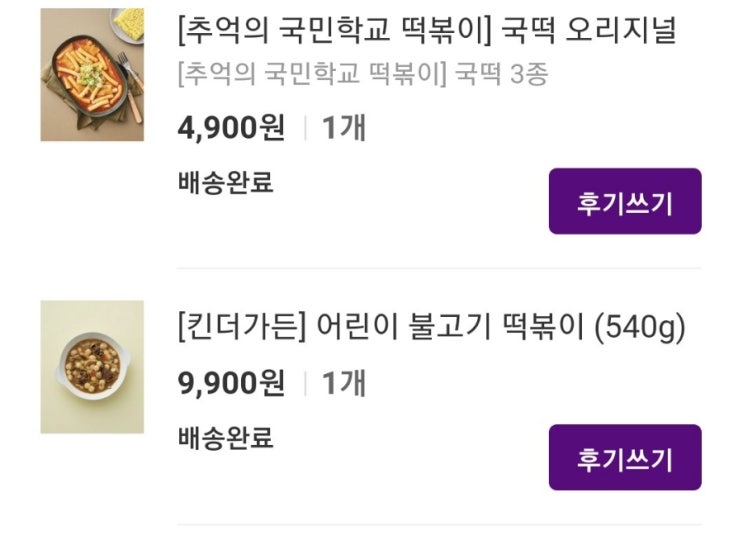The image size is (743, 549).
Task: Open the 어린이 불고기 떡볶이 bowl thumbnail
Action: (x=92, y=366)
